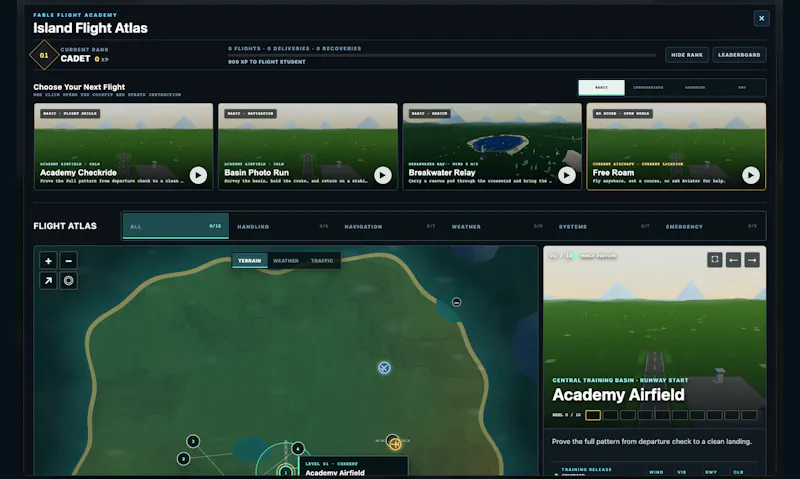Viewport: 800px width, 479px height.
Task: Play the Breakwater Relay flight
Action: tap(567, 175)
